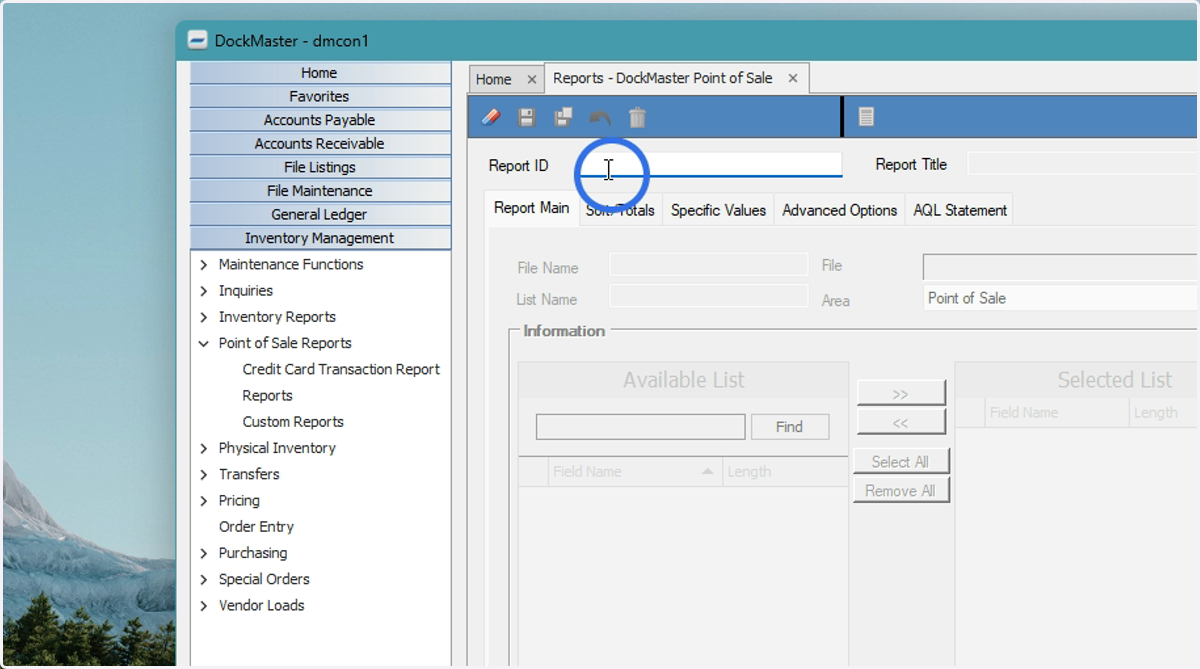Image resolution: width=1200 pixels, height=669 pixels.
Task: Click the Find button
Action: (x=789, y=427)
